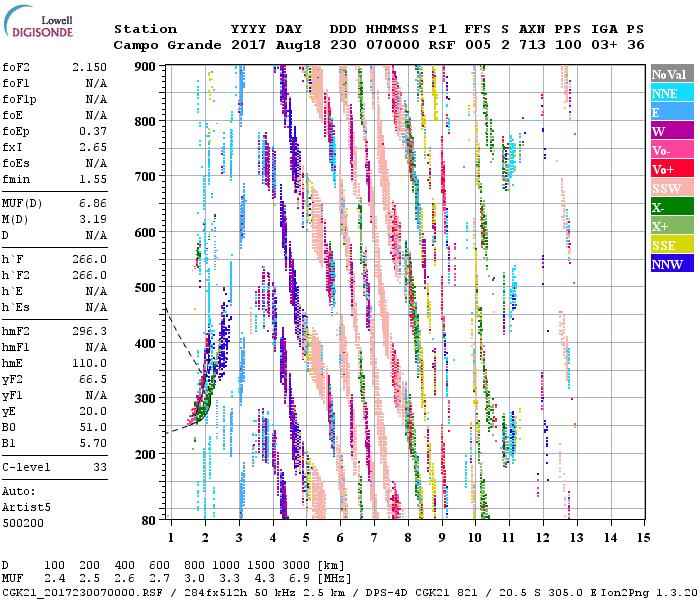
Task: Select the Vo- legend color swatch
Action: pyautogui.click(x=672, y=150)
